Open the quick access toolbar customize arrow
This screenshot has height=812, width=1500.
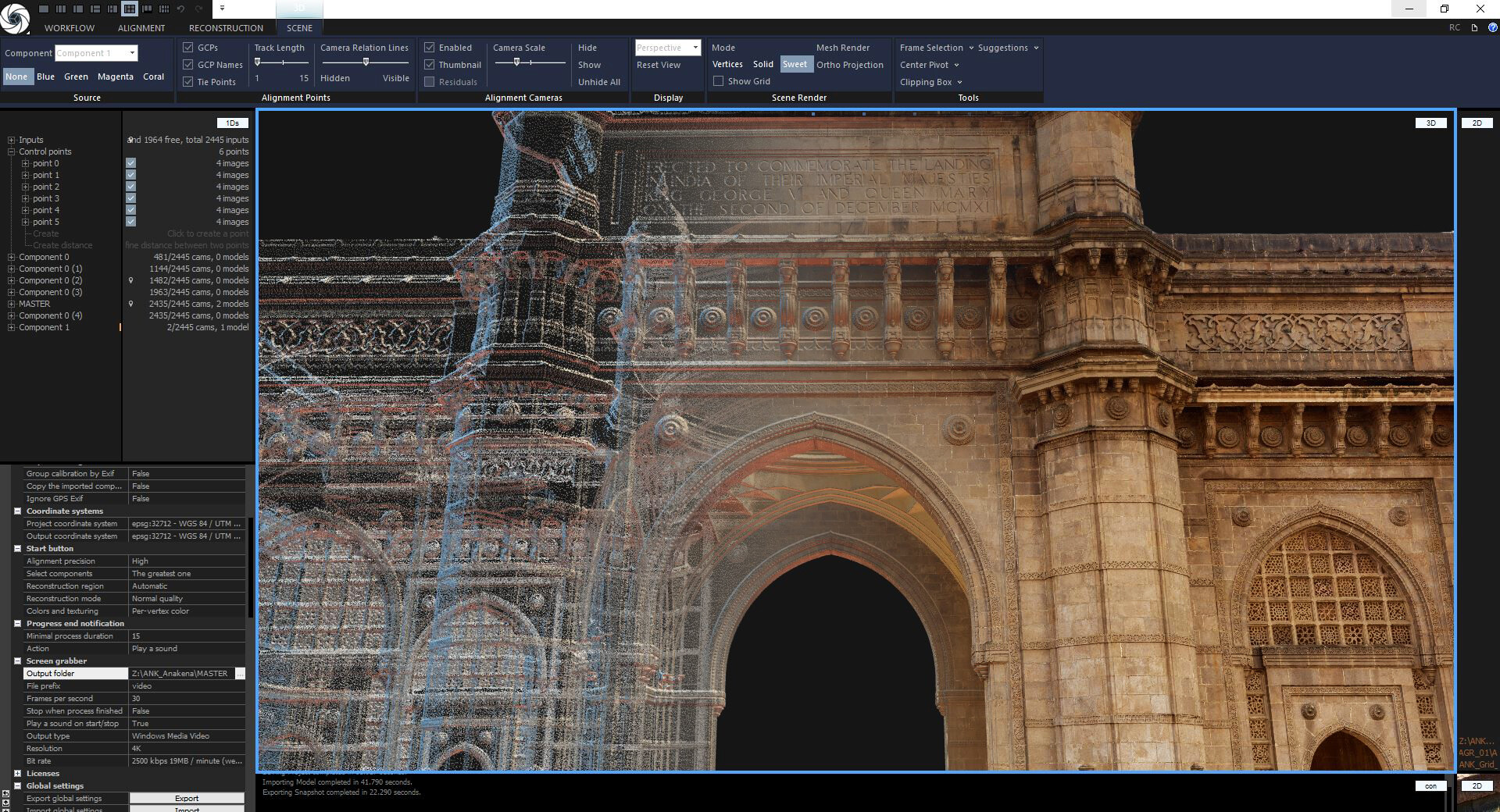(222, 8)
